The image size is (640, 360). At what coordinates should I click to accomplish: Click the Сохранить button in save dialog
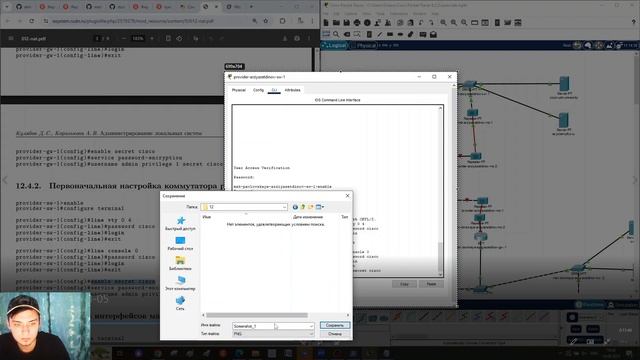pyautogui.click(x=335, y=325)
